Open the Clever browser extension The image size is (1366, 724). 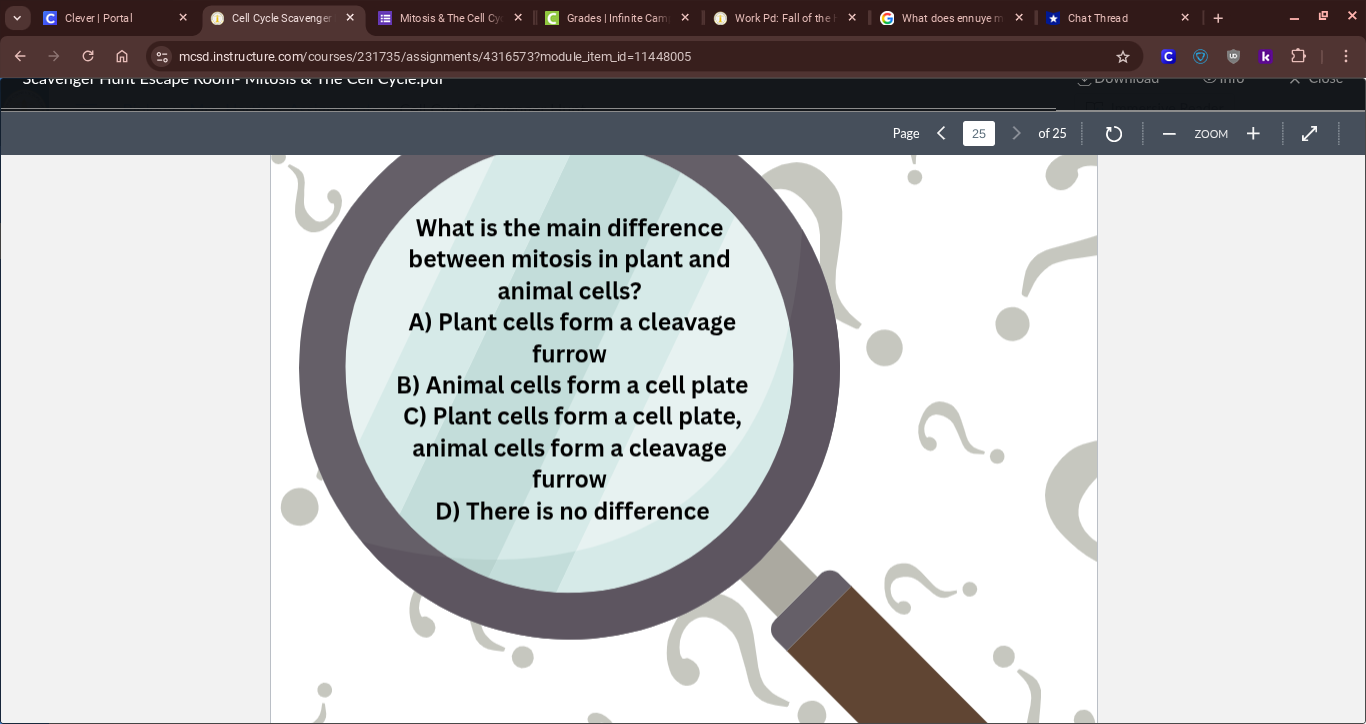(1168, 57)
